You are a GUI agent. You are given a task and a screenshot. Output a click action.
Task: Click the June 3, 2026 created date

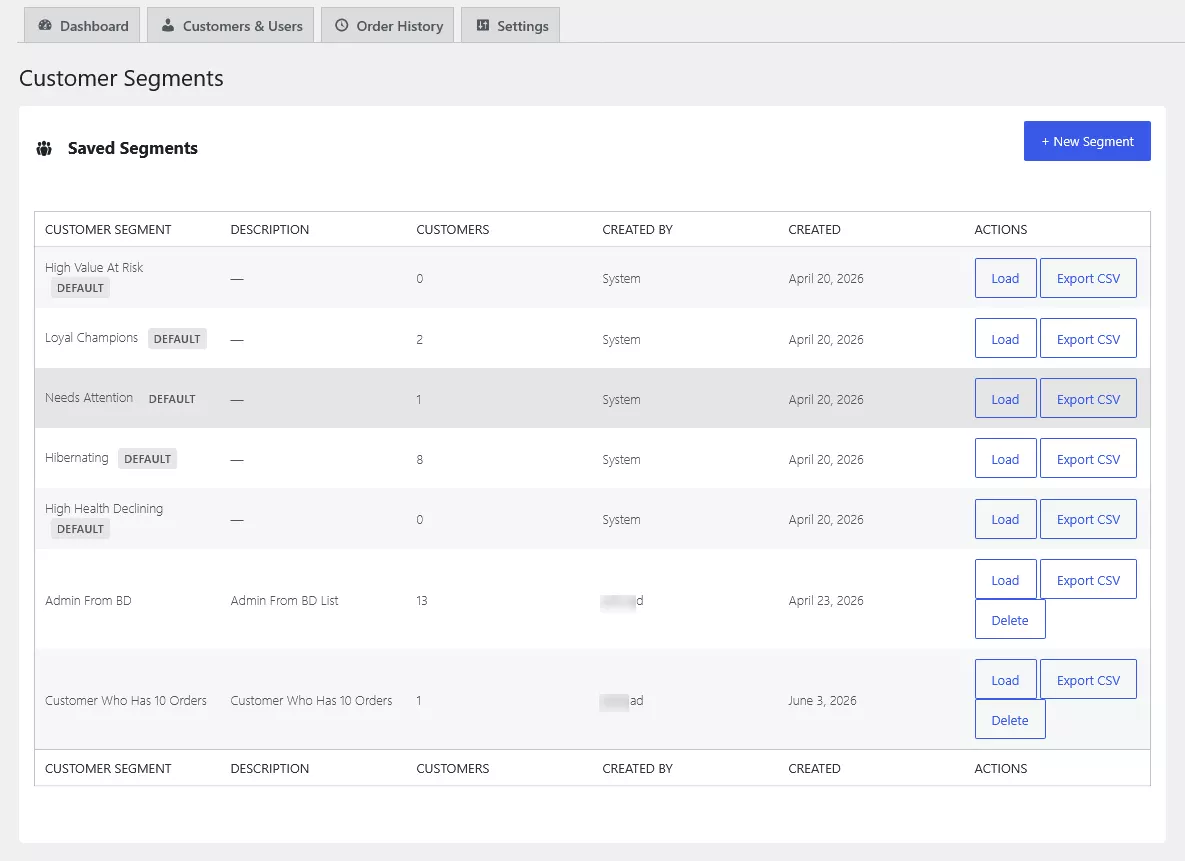click(x=822, y=701)
